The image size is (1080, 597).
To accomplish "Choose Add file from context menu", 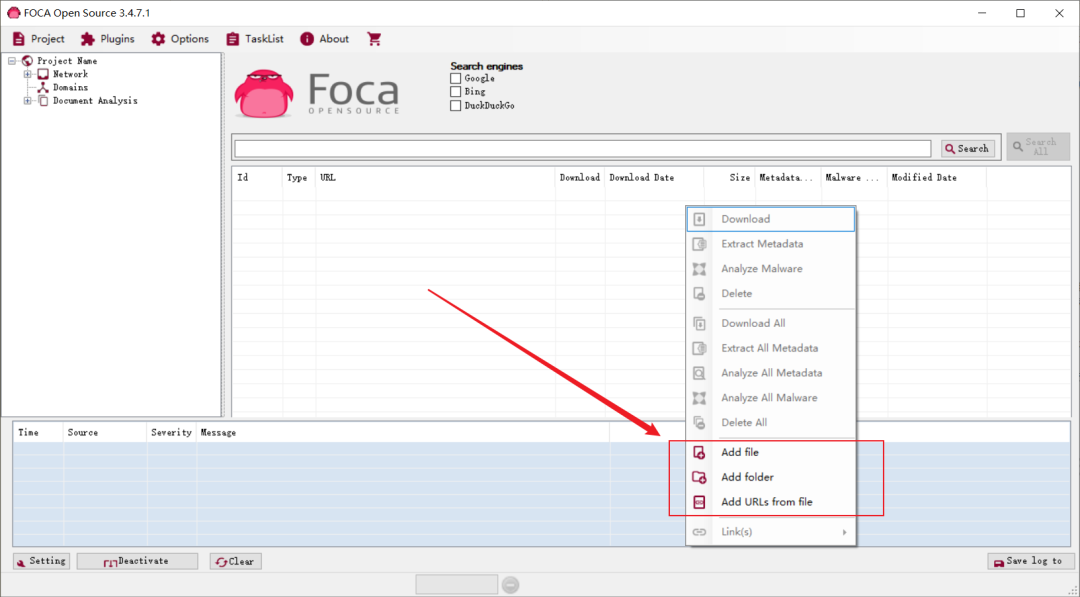I will 771,452.
